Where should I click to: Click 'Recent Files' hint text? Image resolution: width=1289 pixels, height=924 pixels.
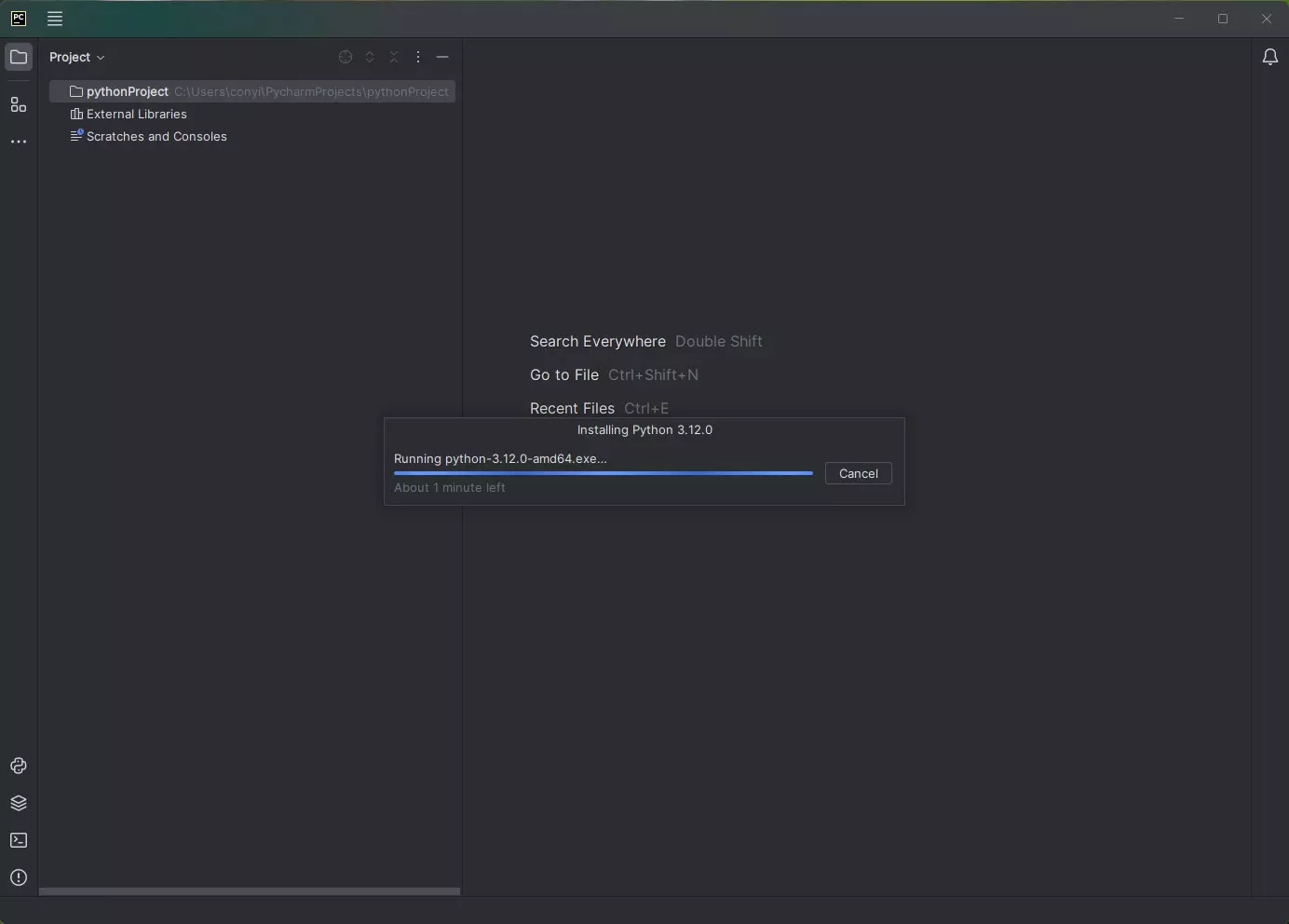point(572,408)
